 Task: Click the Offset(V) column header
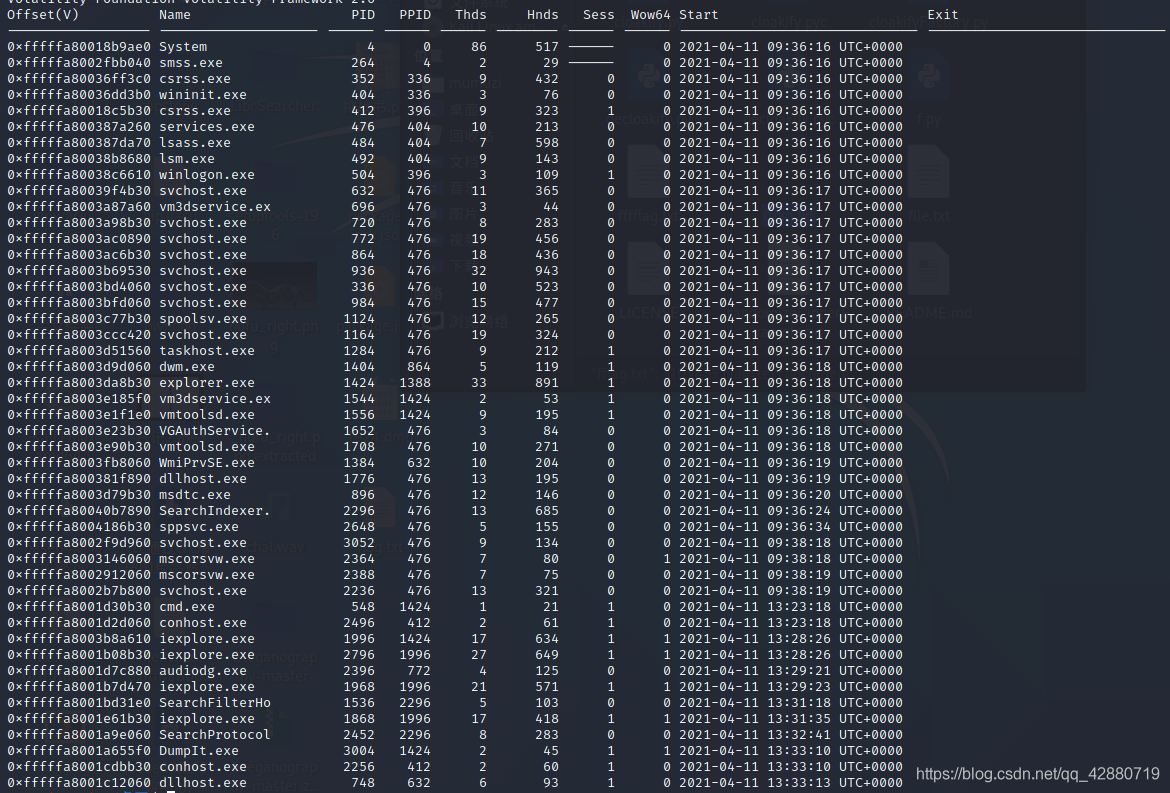[x=43, y=14]
